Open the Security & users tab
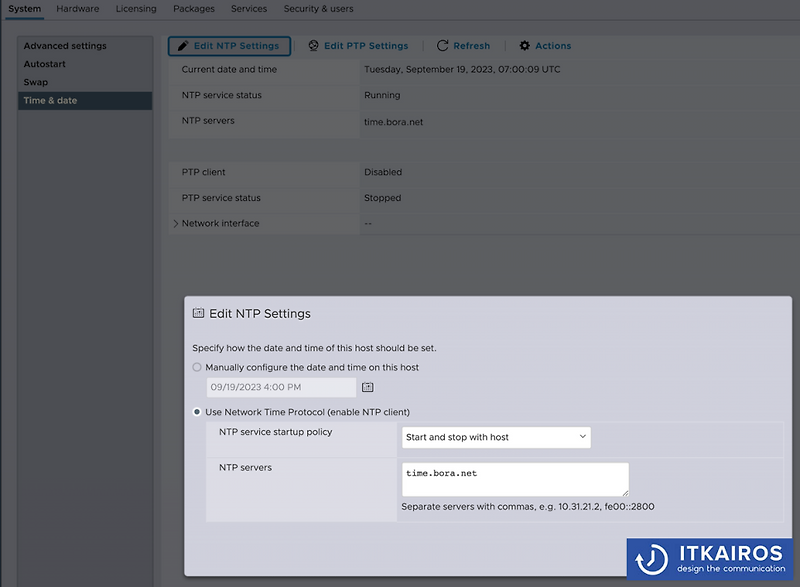The image size is (800, 587). coord(318,8)
